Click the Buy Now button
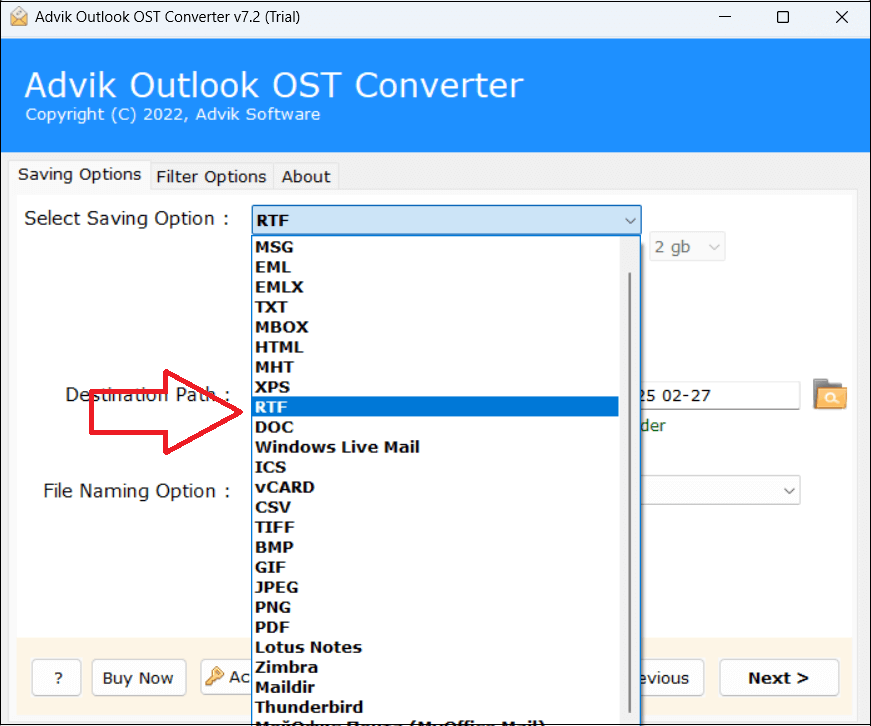Screen dimensions: 871x726 pyautogui.click(x=138, y=678)
